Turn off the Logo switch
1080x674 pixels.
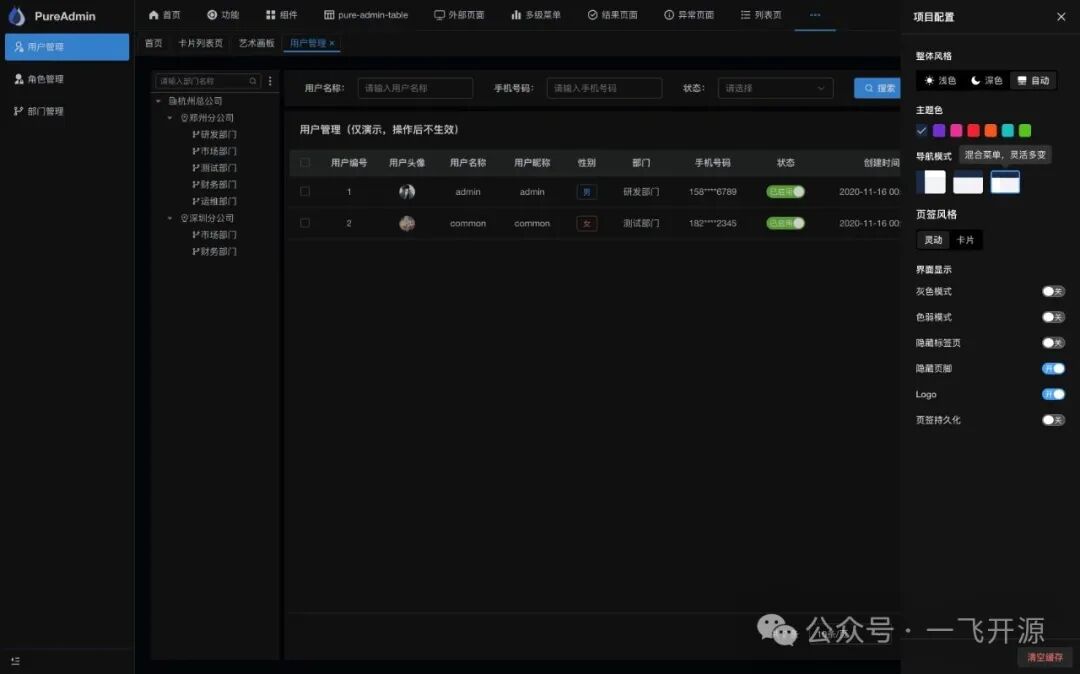point(1053,395)
